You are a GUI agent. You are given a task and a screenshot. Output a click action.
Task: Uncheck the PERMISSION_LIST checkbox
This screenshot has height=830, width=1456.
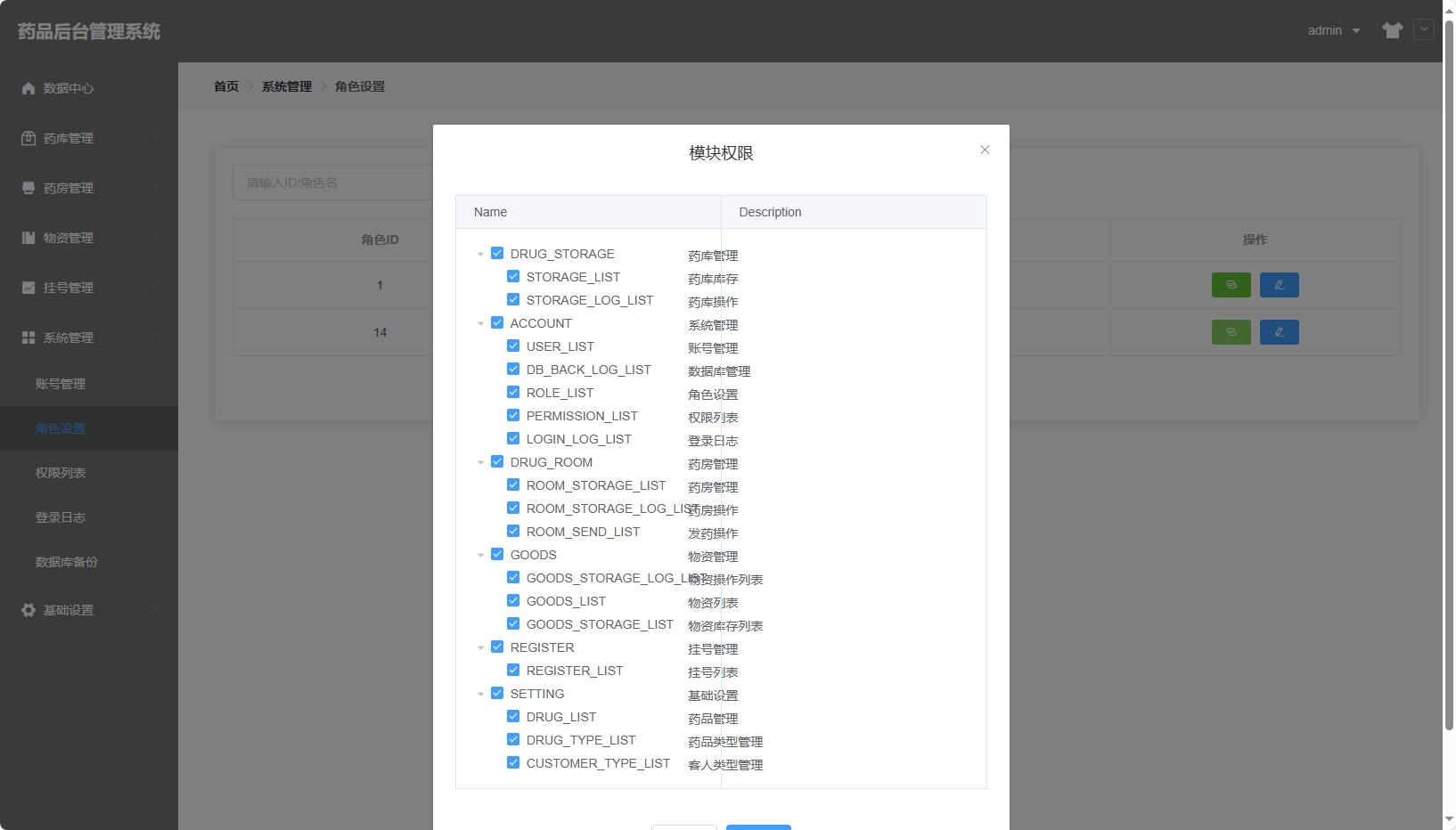[x=513, y=415]
